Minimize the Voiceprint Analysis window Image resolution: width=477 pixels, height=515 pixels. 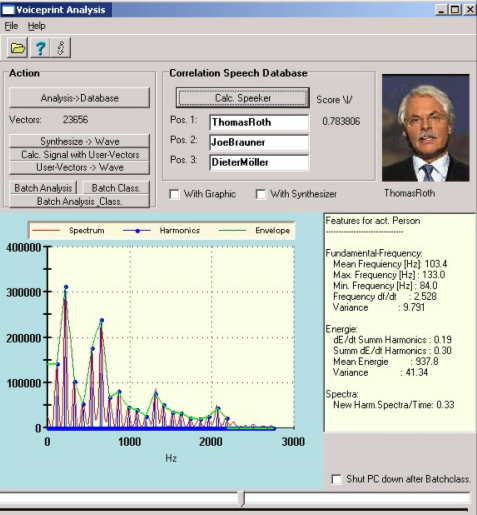pyautogui.click(x=441, y=10)
